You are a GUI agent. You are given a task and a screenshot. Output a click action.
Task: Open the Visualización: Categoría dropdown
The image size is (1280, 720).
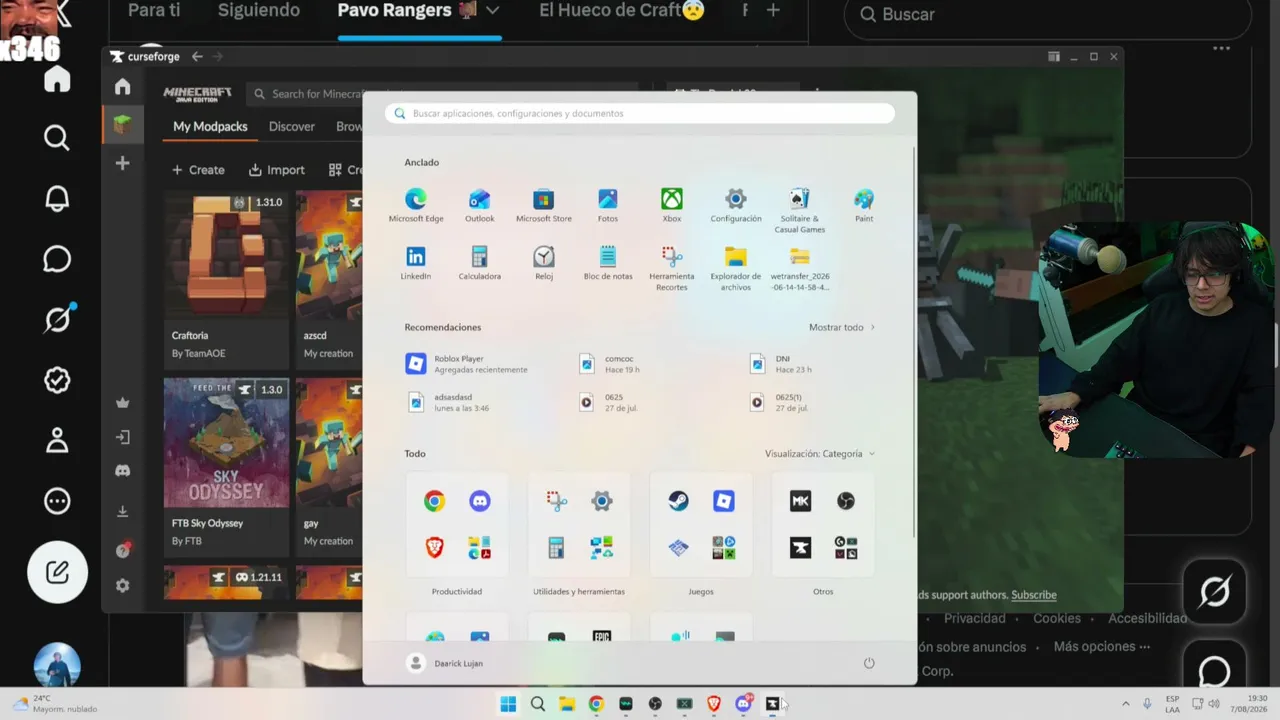[820, 454]
